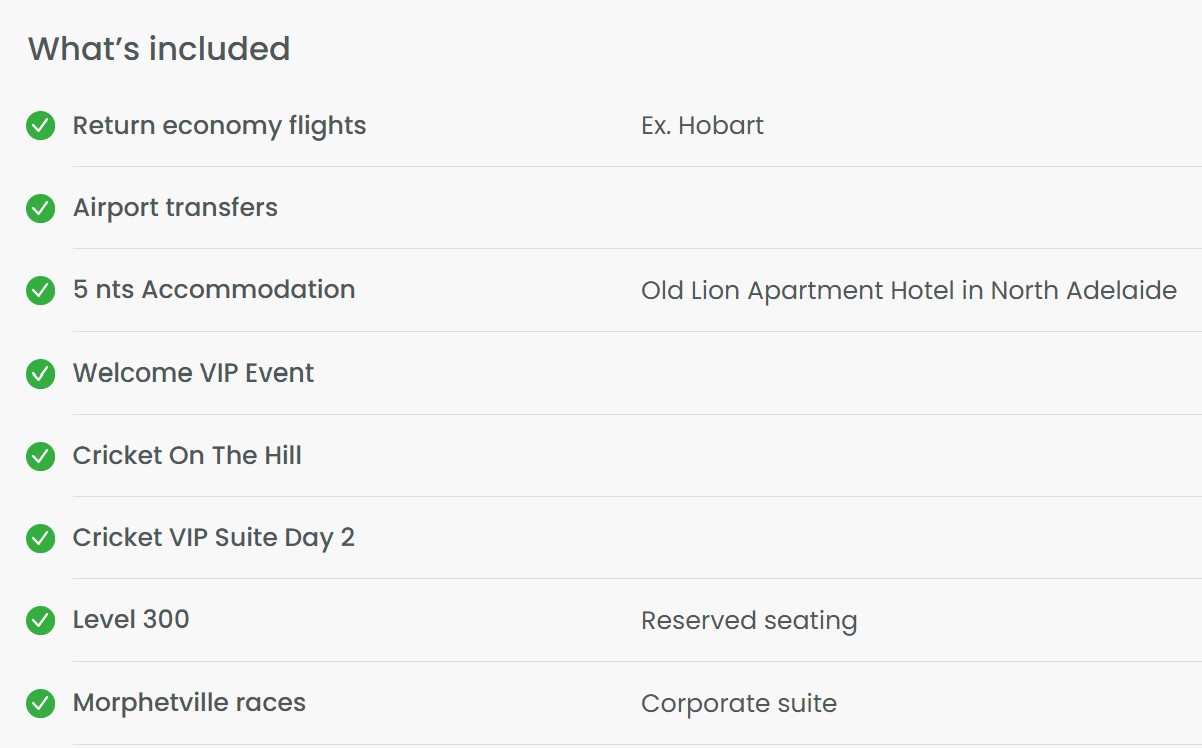The width and height of the screenshot is (1202, 748).
Task: Click the Old Lion Apartment Hotel description
Action: (x=909, y=291)
